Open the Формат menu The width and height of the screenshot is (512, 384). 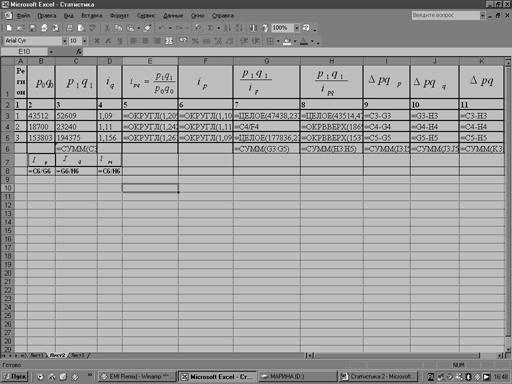119,16
